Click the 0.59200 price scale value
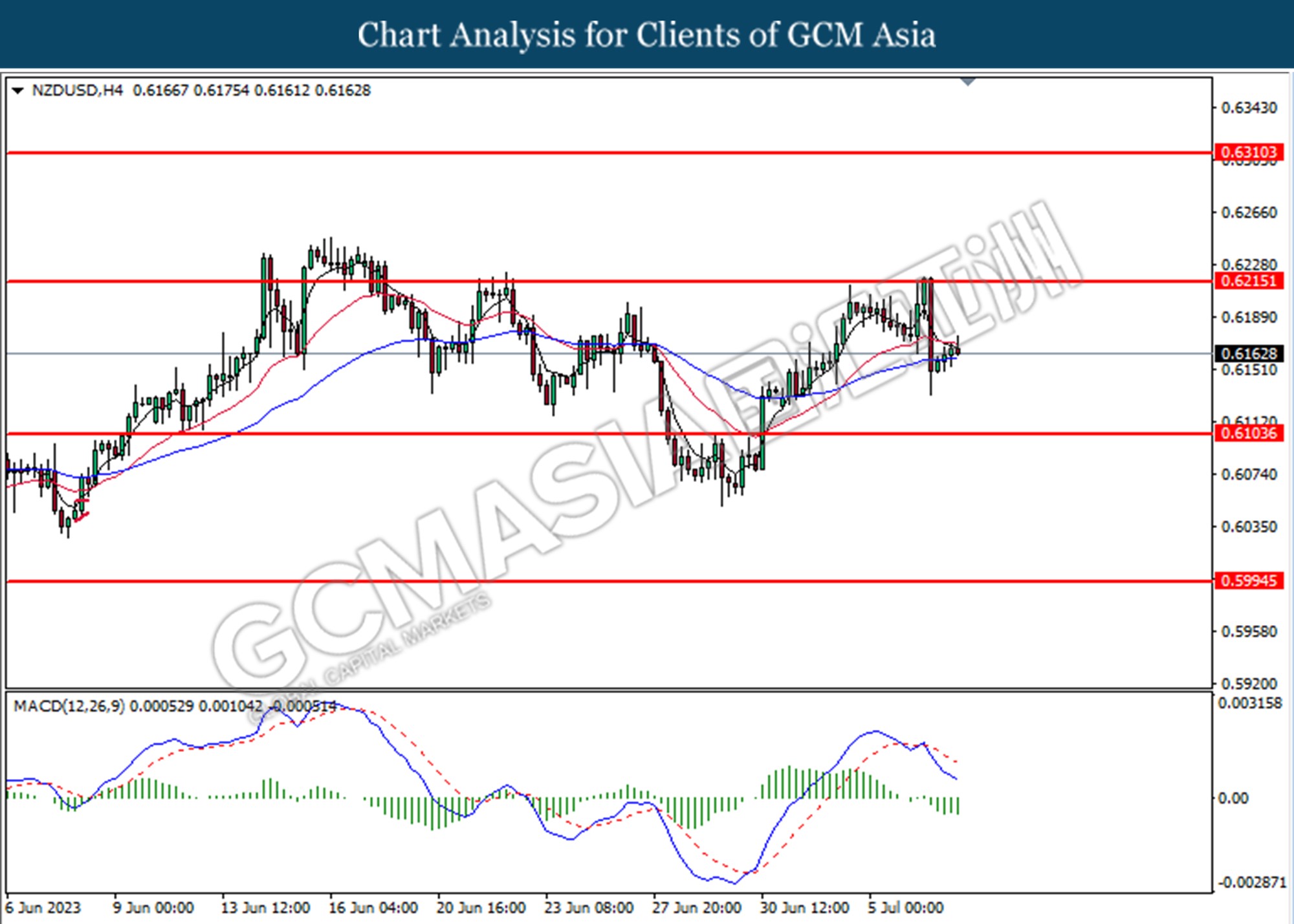This screenshot has width=1294, height=924. [x=1249, y=684]
